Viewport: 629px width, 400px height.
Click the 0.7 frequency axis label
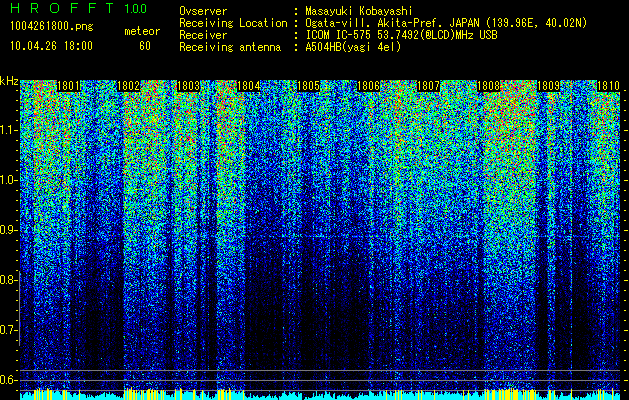click(x=8, y=330)
